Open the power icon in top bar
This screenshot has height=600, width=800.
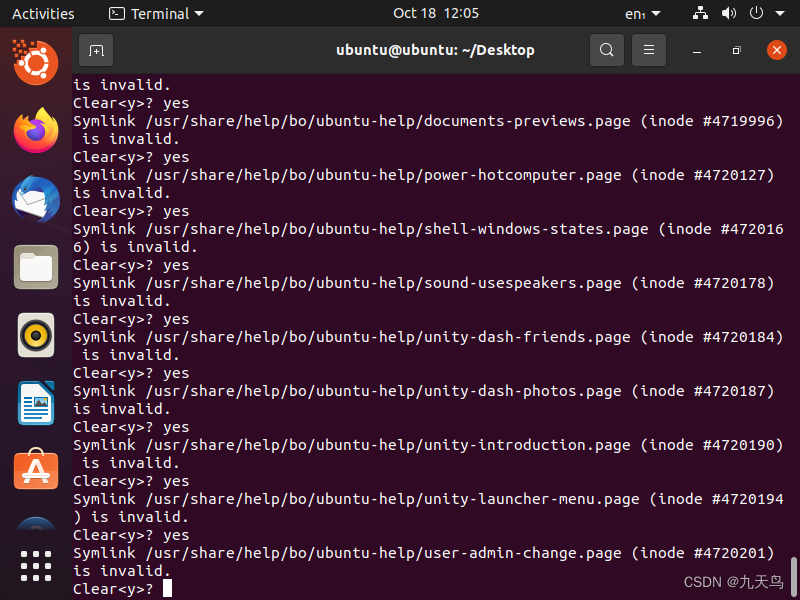tap(756, 13)
